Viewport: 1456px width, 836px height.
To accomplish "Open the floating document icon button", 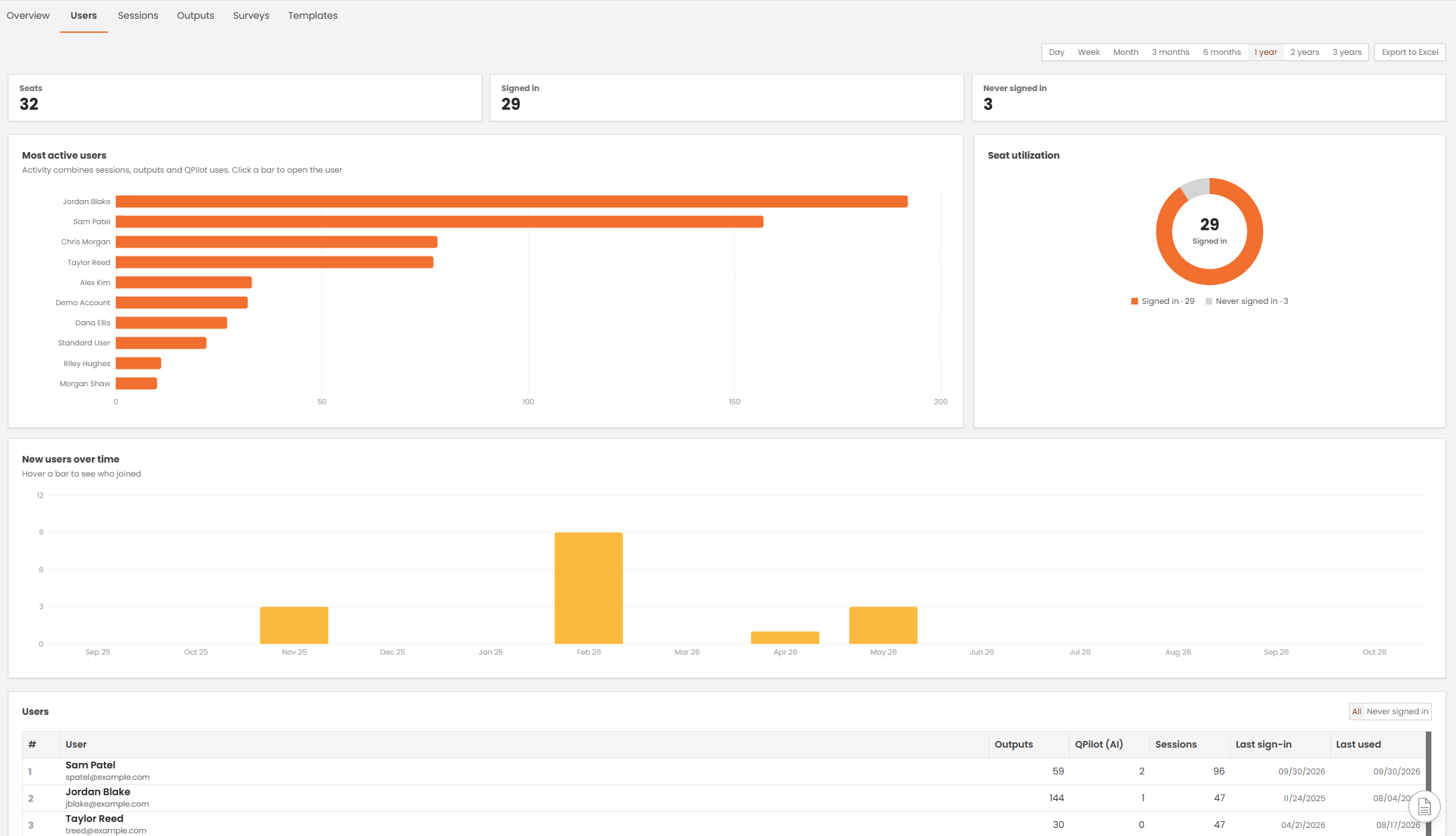I will [x=1424, y=807].
